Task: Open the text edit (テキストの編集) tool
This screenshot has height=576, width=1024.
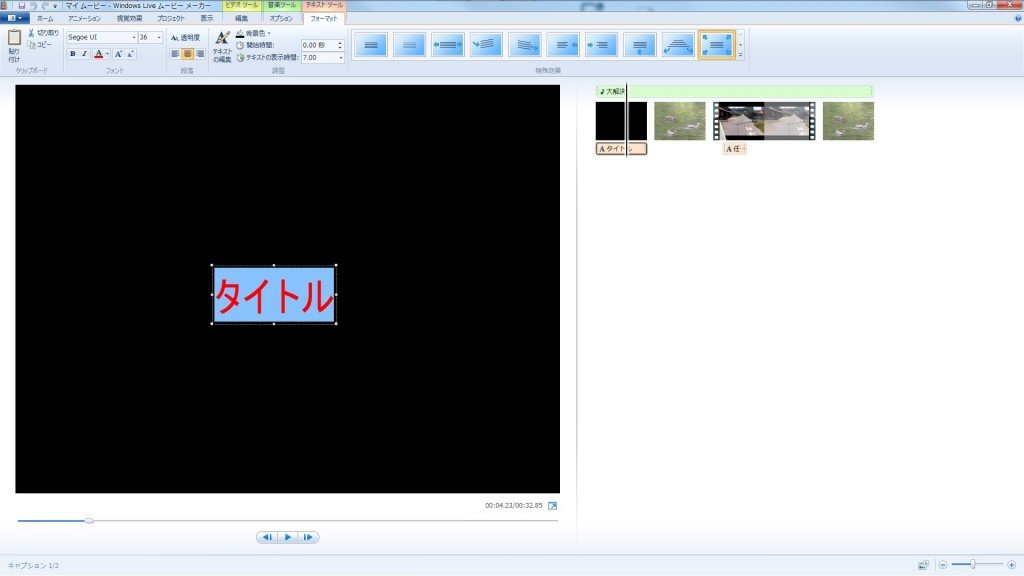Action: pyautogui.click(x=222, y=46)
